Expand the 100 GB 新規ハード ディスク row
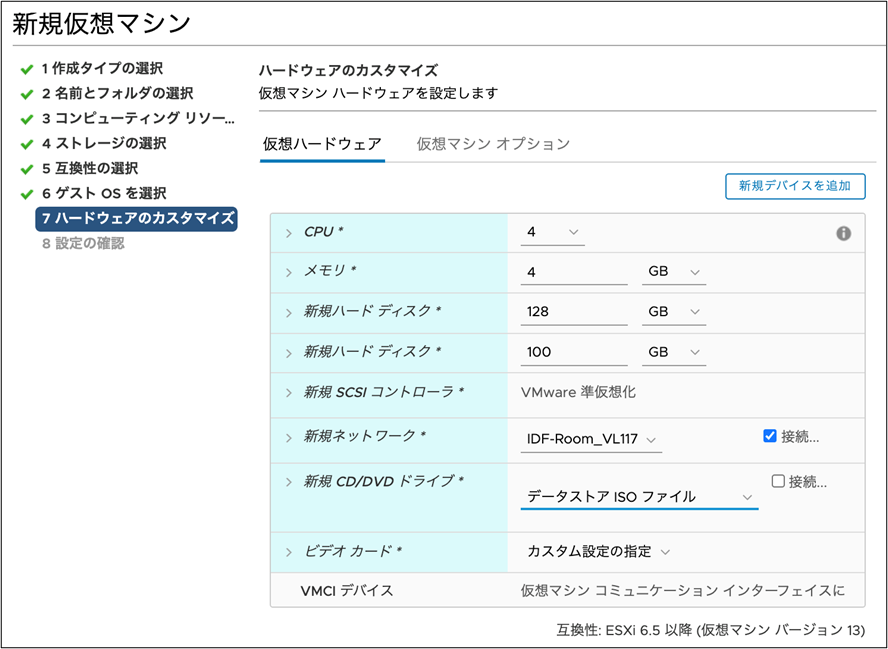Screen dimensions: 888x649 [x=289, y=353]
